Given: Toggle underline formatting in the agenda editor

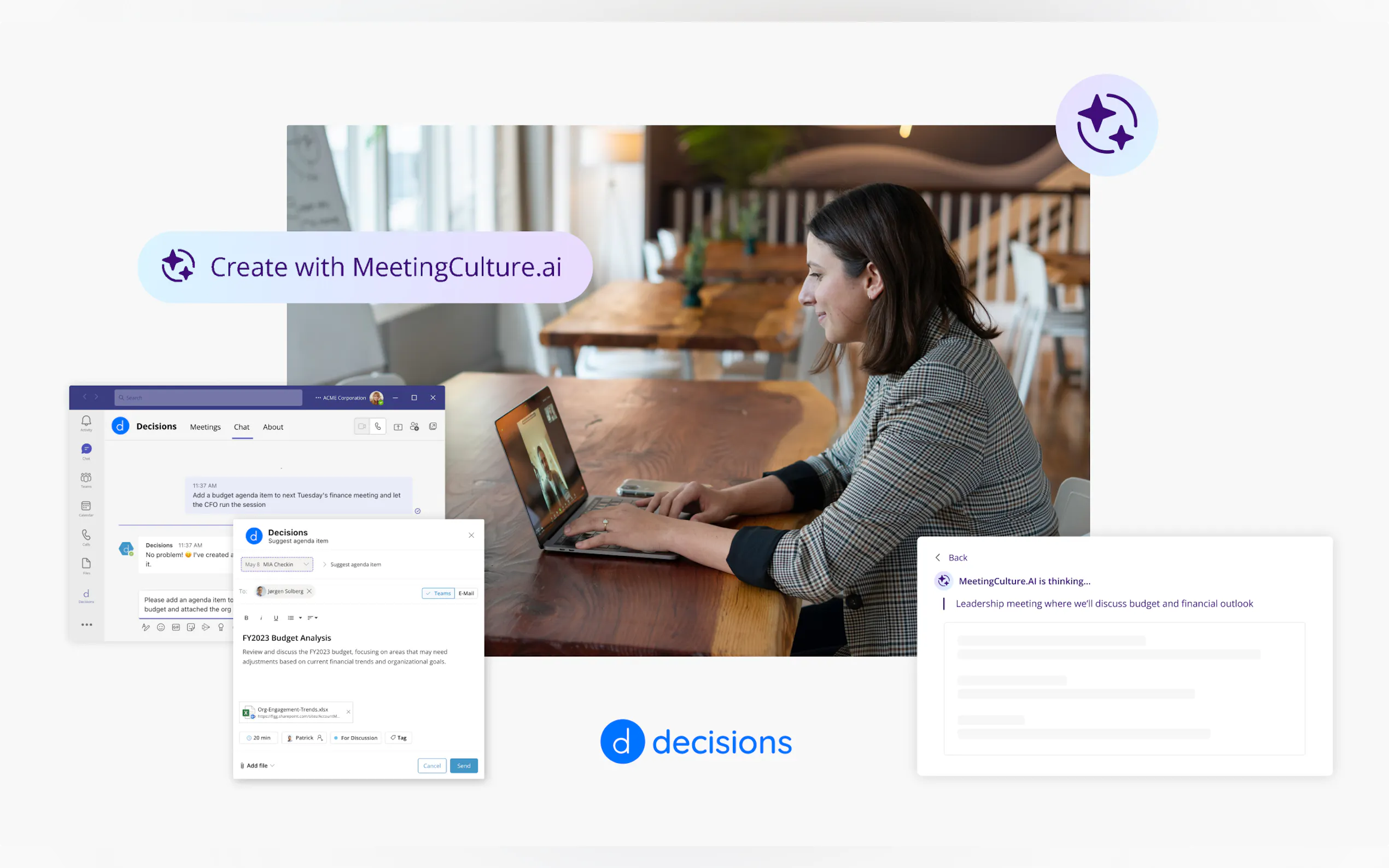Looking at the screenshot, I should 276,618.
